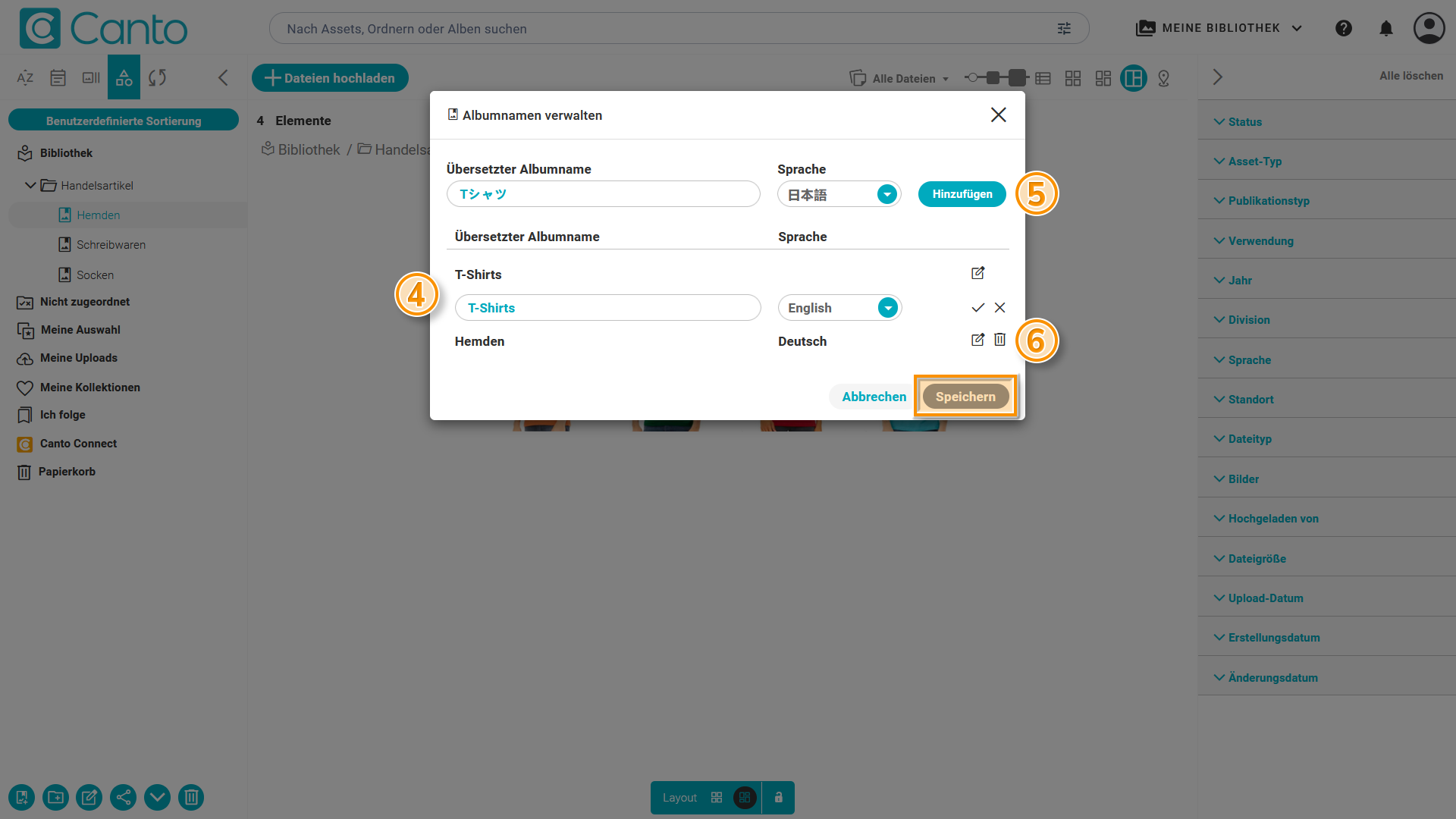This screenshot has width=1456, height=819.
Task: Click the thumbnail size slider
Action: [993, 77]
